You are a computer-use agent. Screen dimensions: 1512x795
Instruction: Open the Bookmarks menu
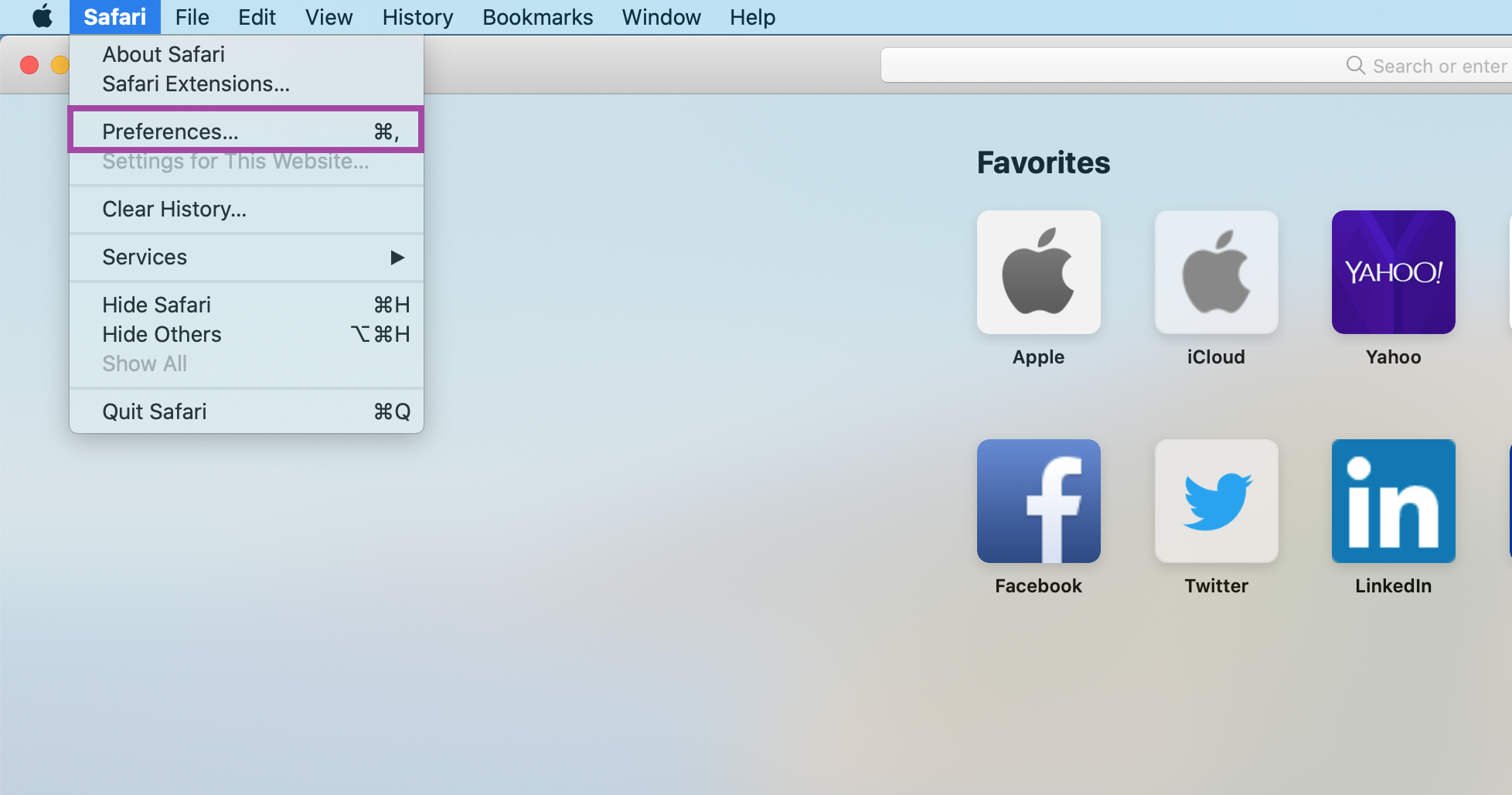pyautogui.click(x=537, y=17)
